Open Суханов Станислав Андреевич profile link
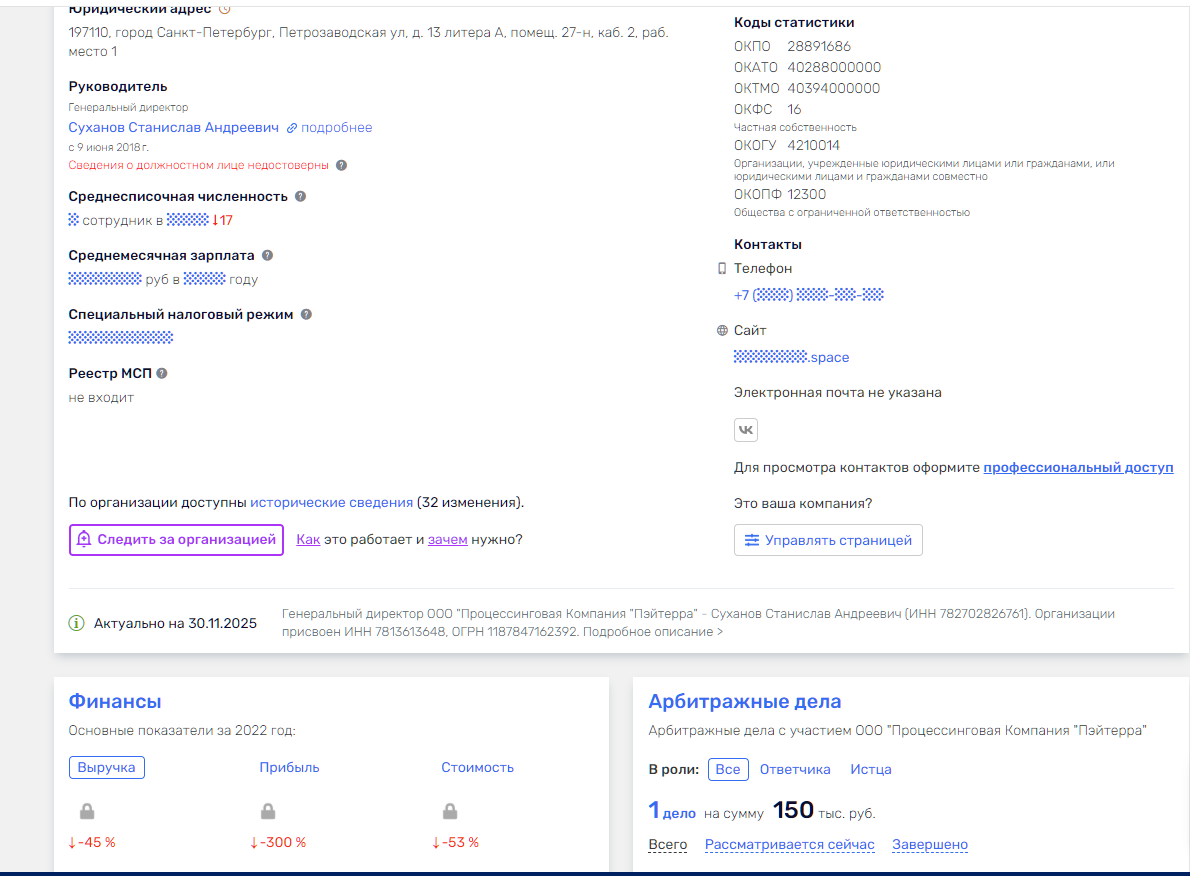Viewport: 1190px width, 876px height. coord(174,128)
